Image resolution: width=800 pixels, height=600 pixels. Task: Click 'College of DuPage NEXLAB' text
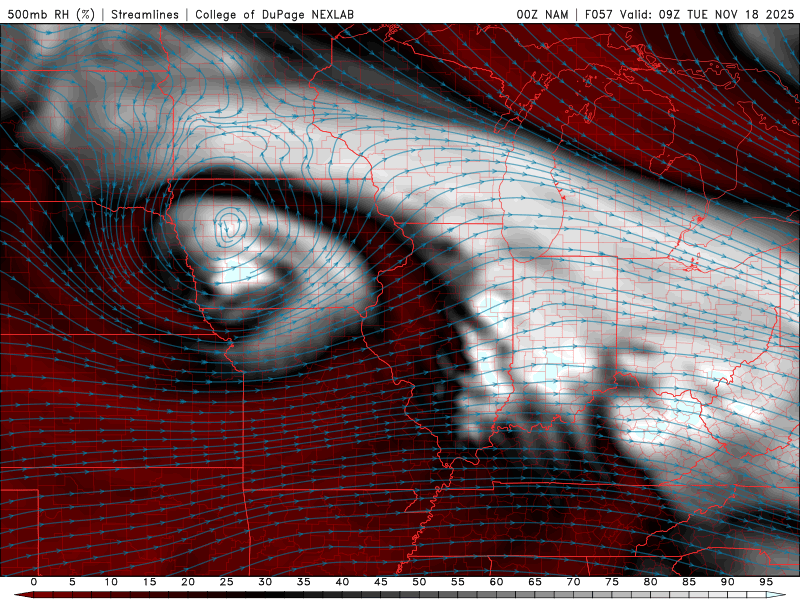274,14
